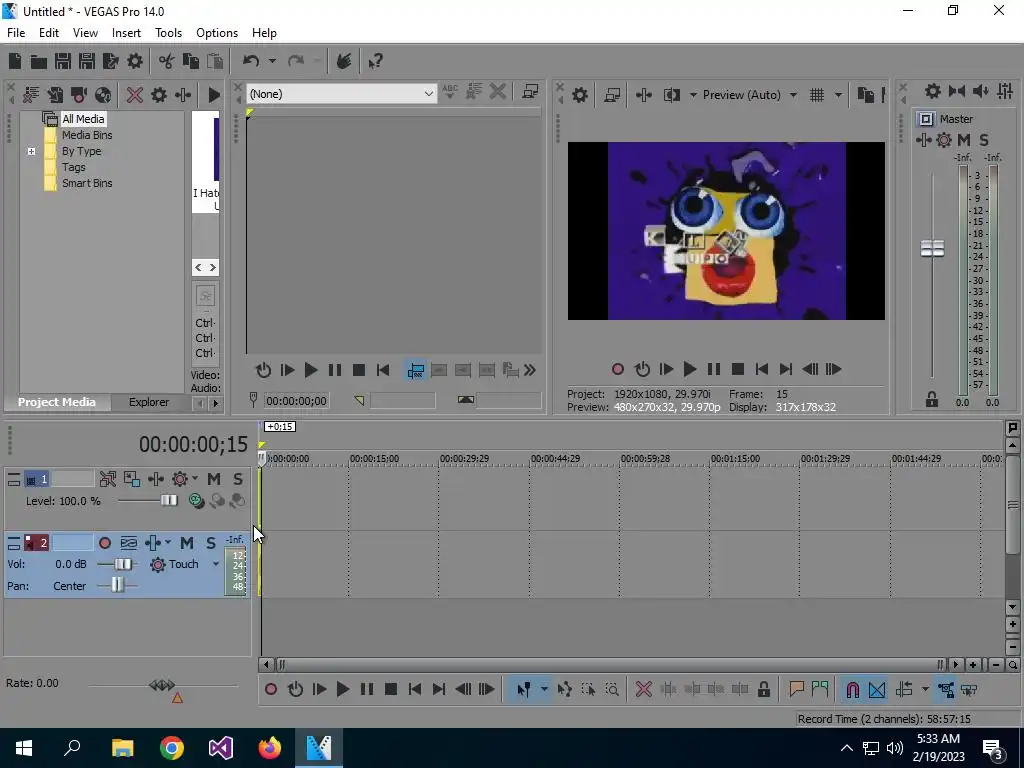Screen dimensions: 1024x768
Task: Delete the selection with the red X in the timeline toolbar
Action: click(x=644, y=690)
